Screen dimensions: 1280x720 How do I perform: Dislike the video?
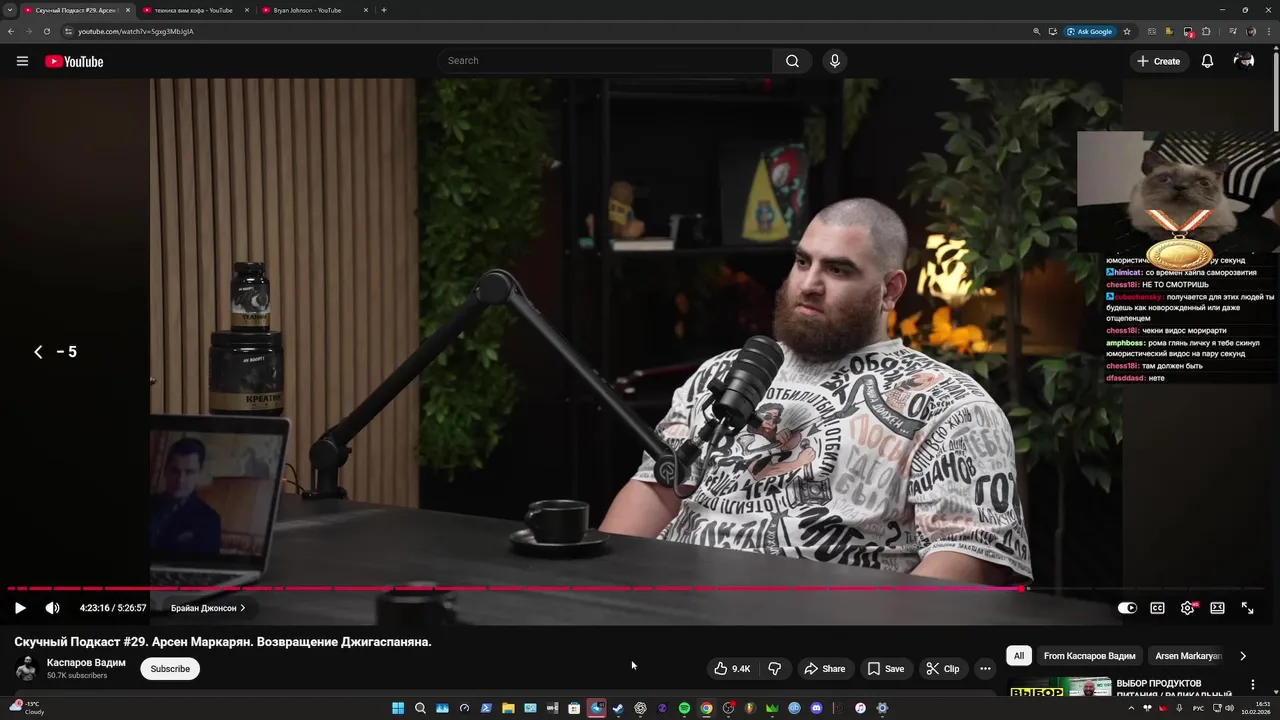pos(774,669)
